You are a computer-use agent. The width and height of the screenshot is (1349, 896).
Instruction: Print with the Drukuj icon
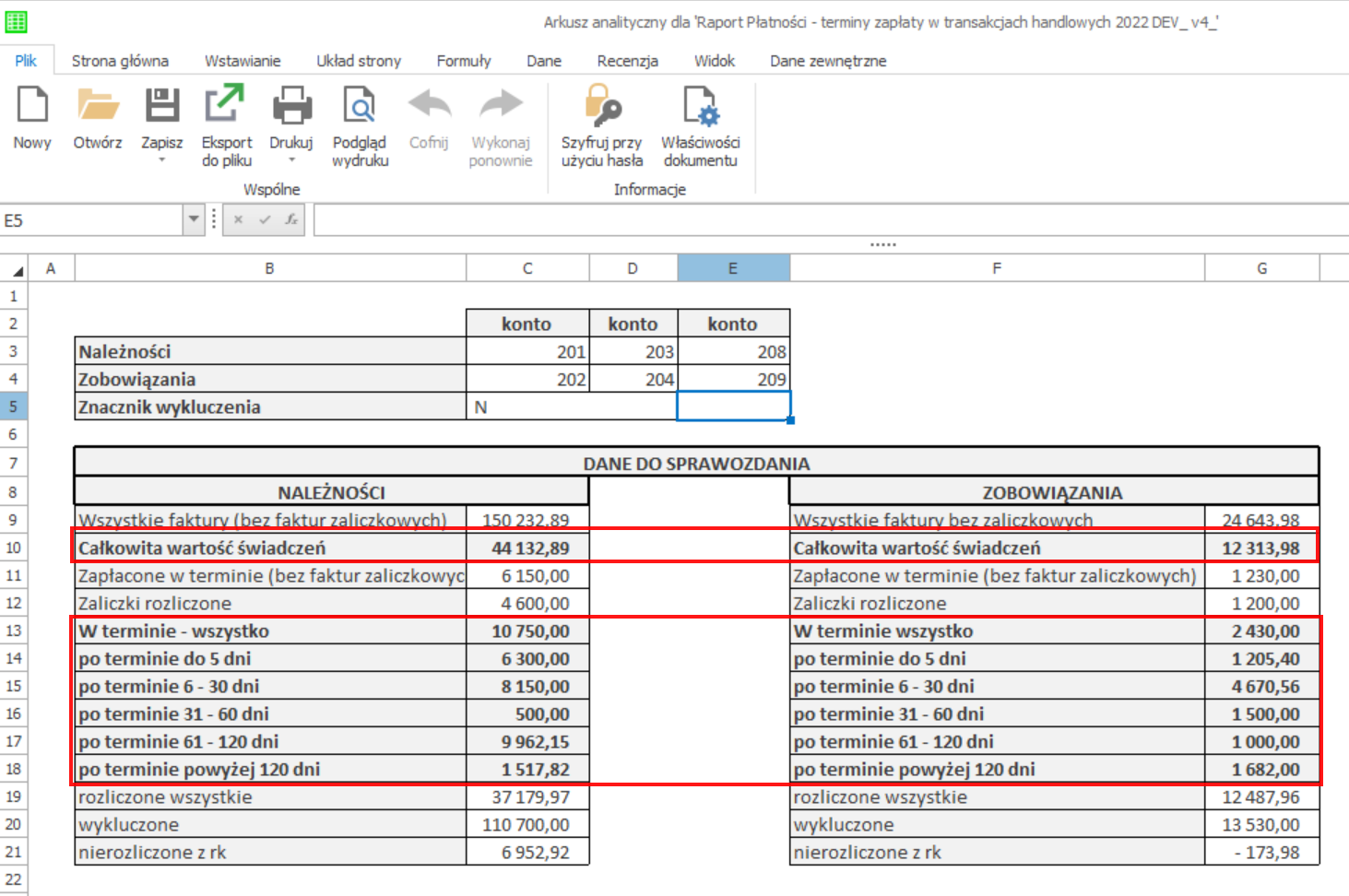[x=291, y=106]
